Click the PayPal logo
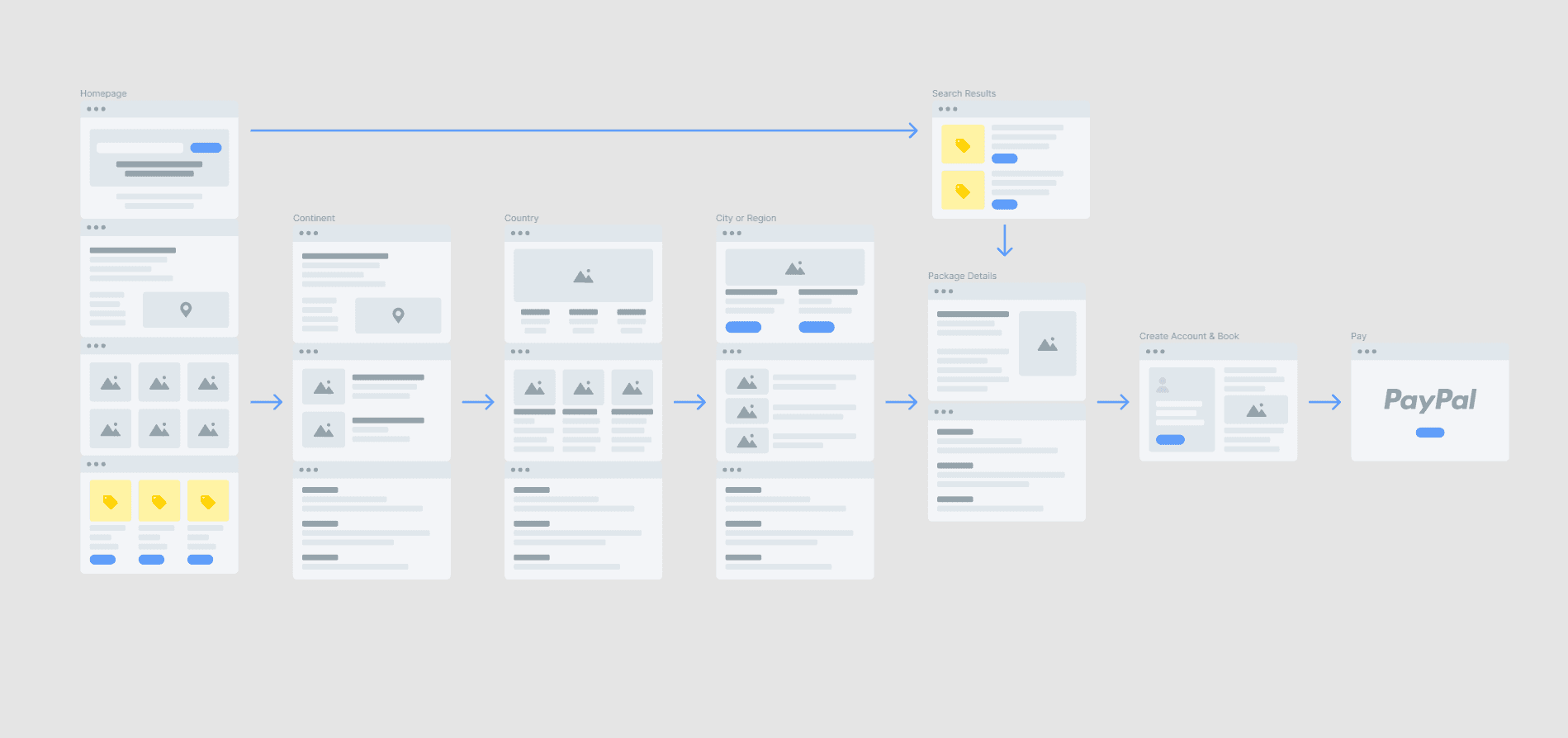This screenshot has height=738, width=1568. (1429, 400)
